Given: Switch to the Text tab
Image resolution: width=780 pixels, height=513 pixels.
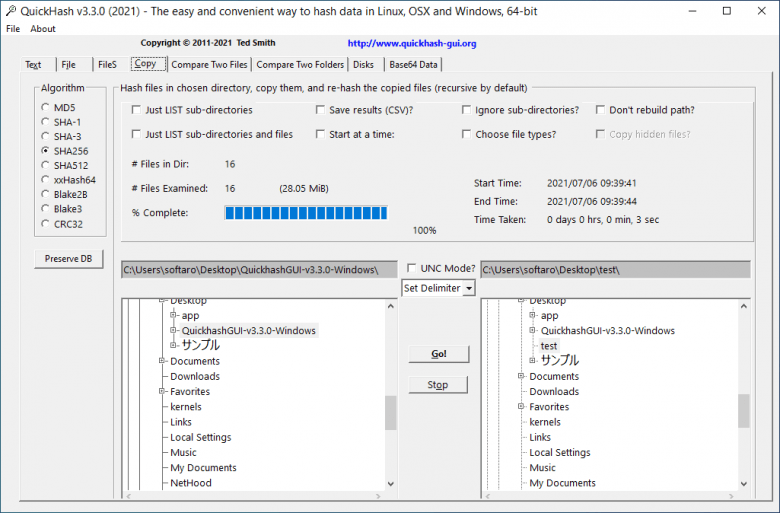Looking at the screenshot, I should pos(33,65).
